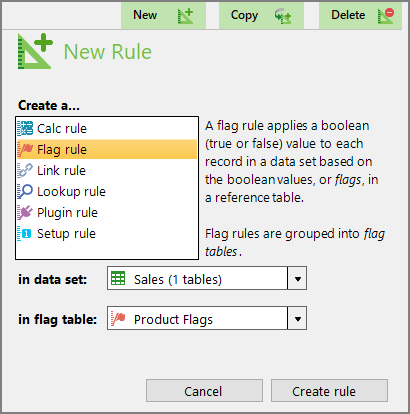
Task: Select Link rule in the list
Action: point(107,170)
